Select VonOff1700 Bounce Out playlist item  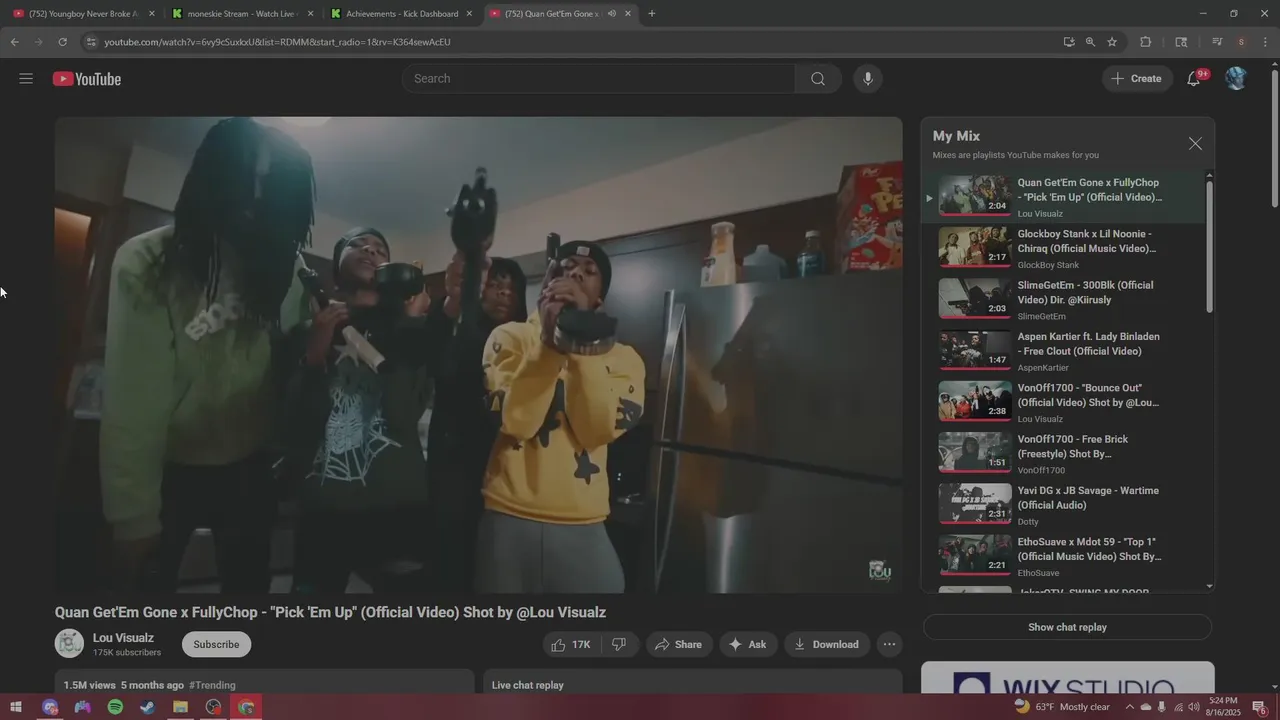pos(1063,401)
